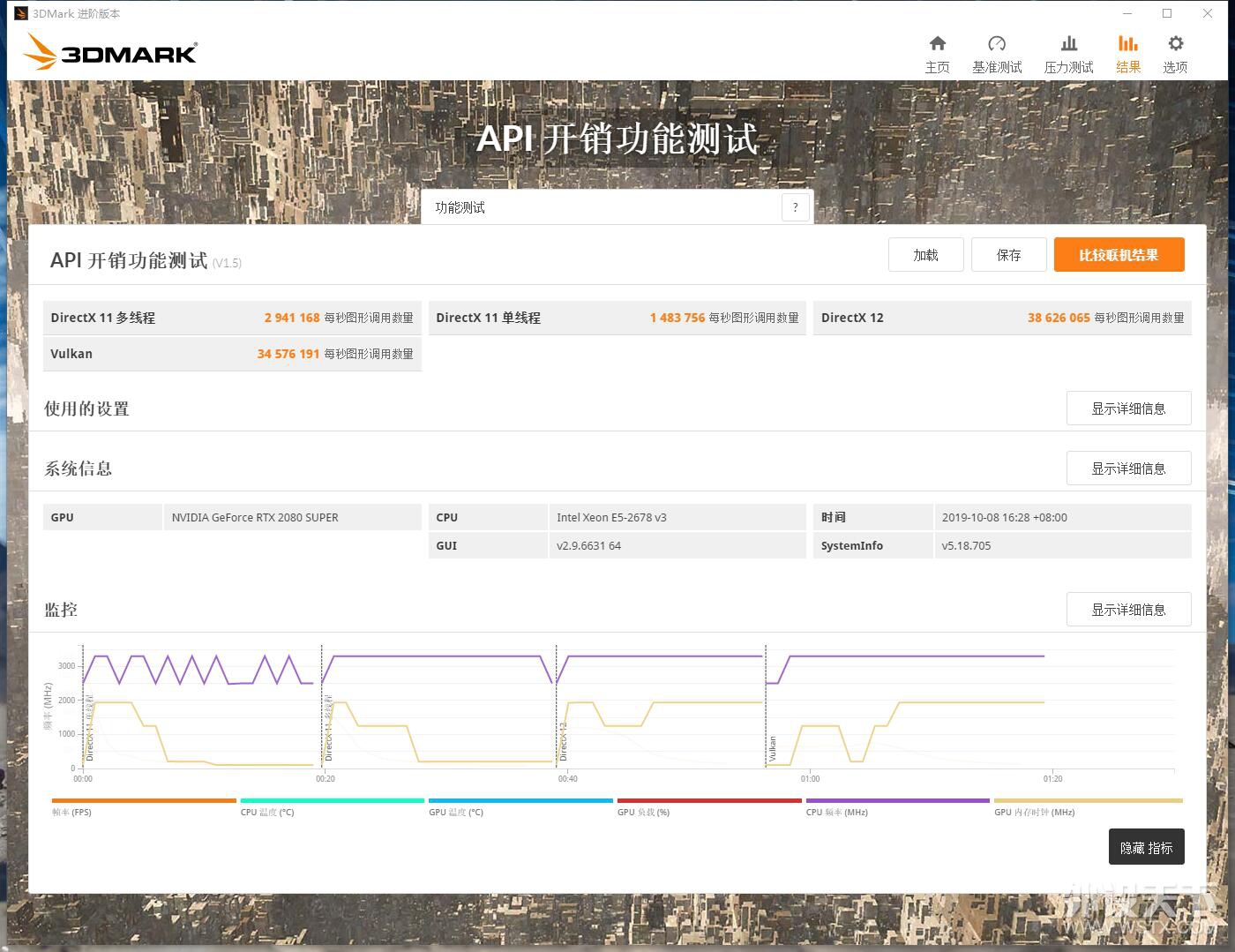This screenshot has height=952, width=1235.
Task: Show details for 监控 section
Action: (1128, 610)
